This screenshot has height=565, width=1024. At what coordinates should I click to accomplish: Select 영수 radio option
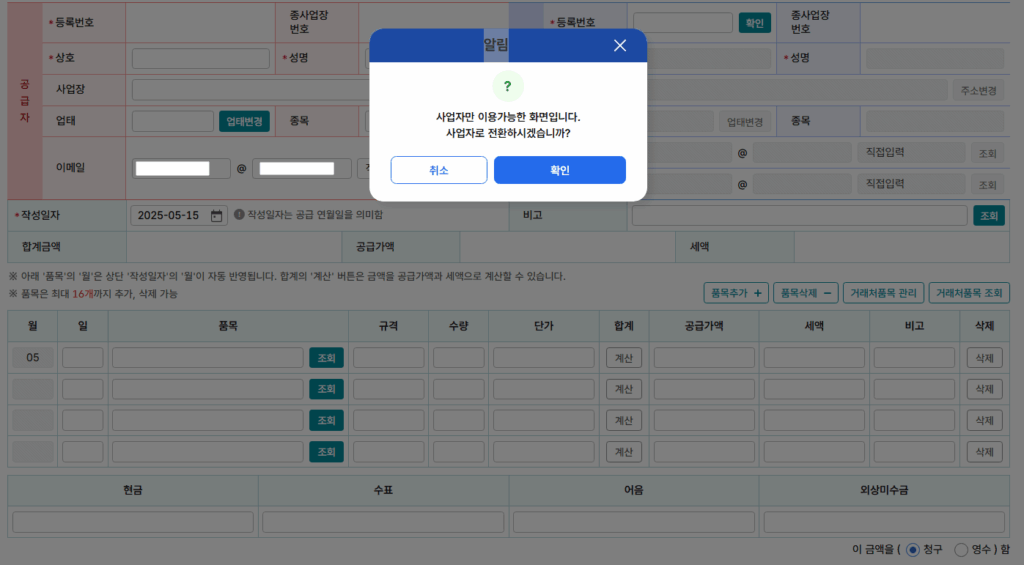pyautogui.click(x=961, y=550)
